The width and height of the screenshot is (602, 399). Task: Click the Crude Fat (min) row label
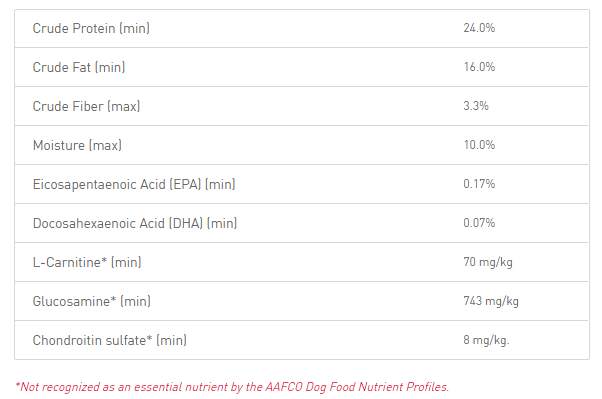coord(79,68)
